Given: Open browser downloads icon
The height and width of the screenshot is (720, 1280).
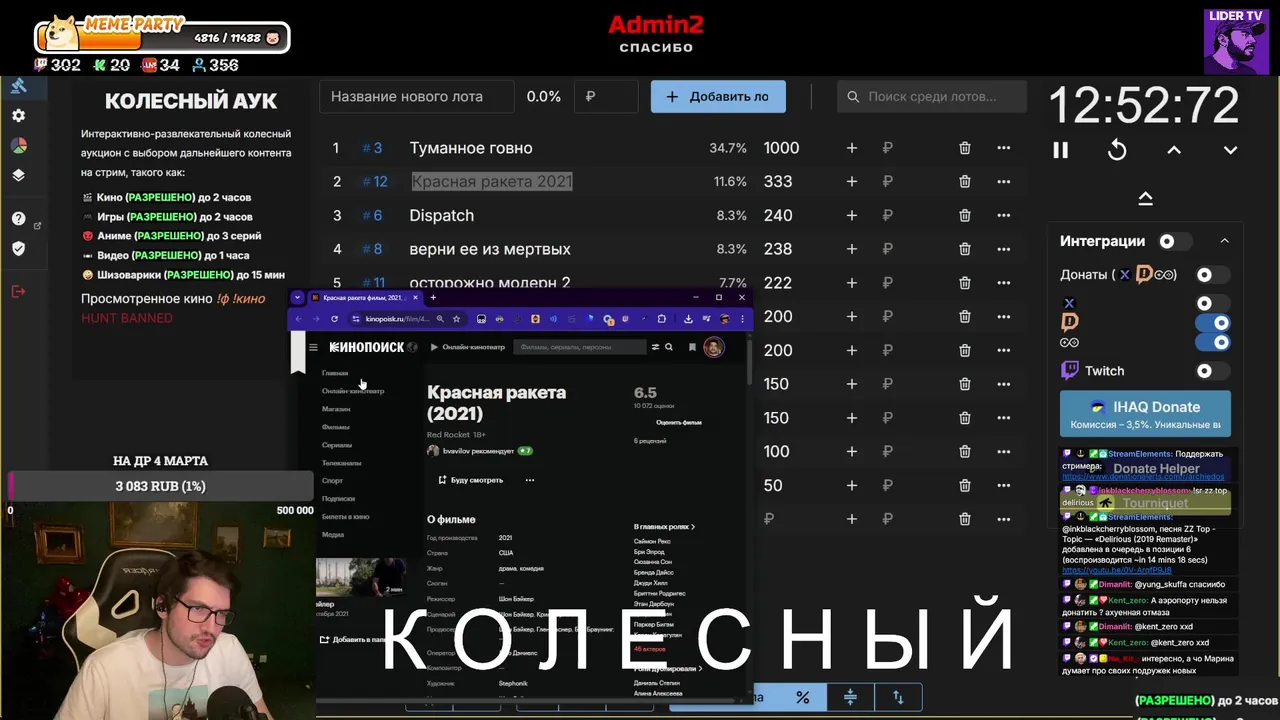Looking at the screenshot, I should pos(688,319).
